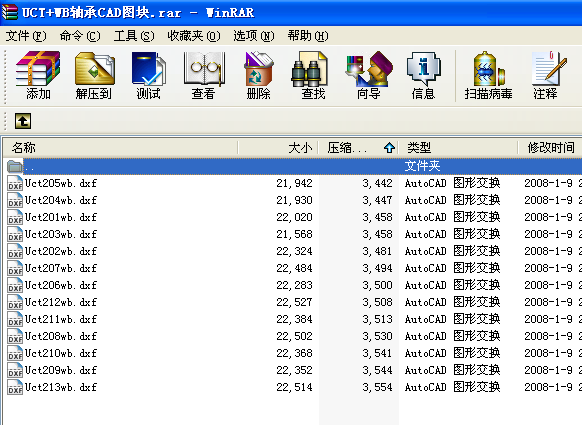Click DXF icon of Uct201wb.dxf

tap(15, 217)
